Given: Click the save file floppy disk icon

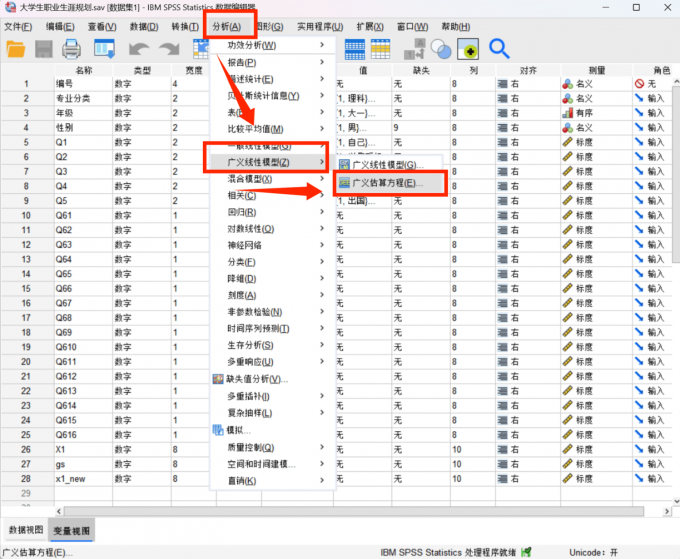Looking at the screenshot, I should pos(44,49).
